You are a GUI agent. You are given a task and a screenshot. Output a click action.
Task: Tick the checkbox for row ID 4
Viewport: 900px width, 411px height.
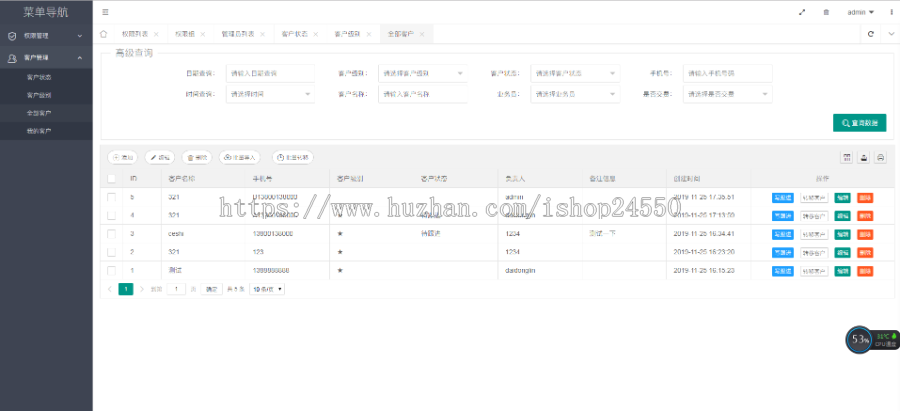[x=111, y=215]
